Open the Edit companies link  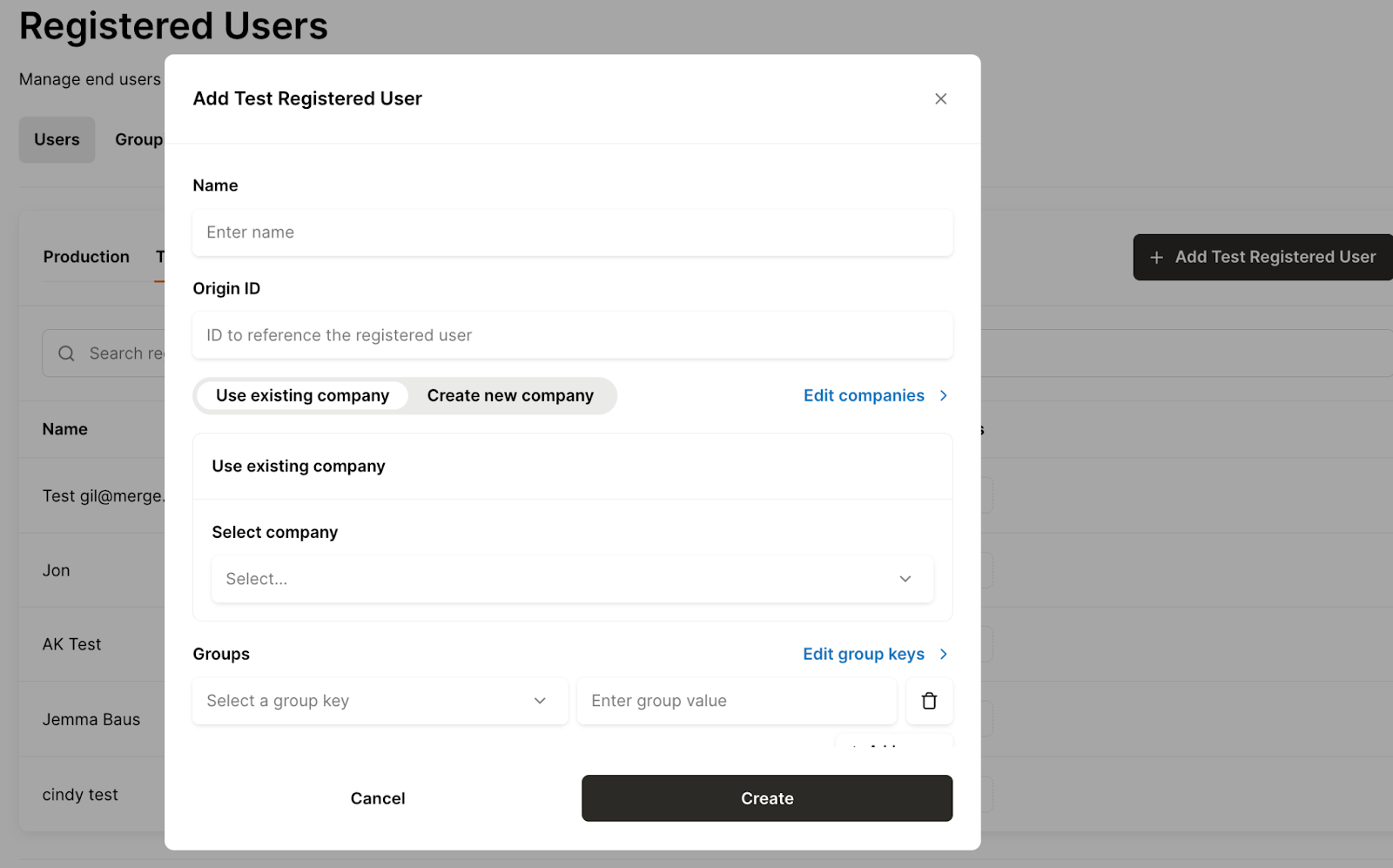(863, 395)
